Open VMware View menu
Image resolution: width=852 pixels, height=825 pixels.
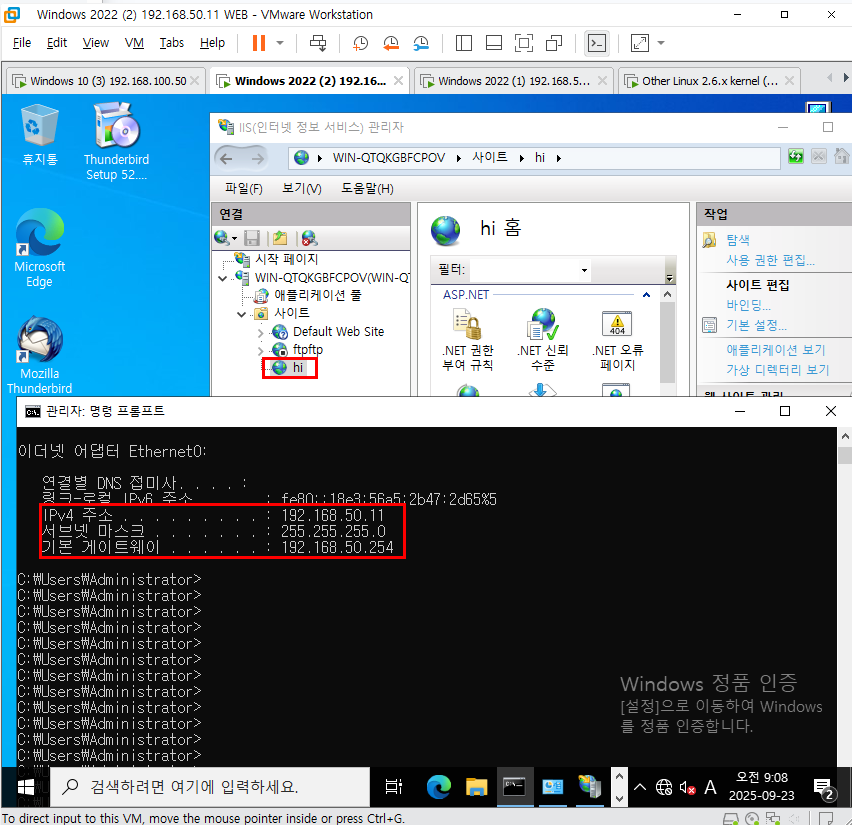tap(96, 43)
